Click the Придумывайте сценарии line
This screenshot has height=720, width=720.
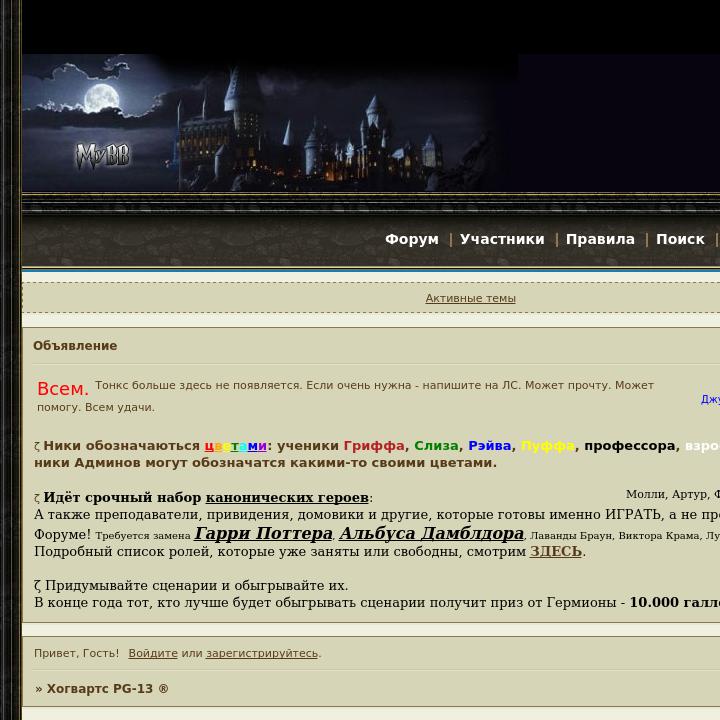point(191,586)
